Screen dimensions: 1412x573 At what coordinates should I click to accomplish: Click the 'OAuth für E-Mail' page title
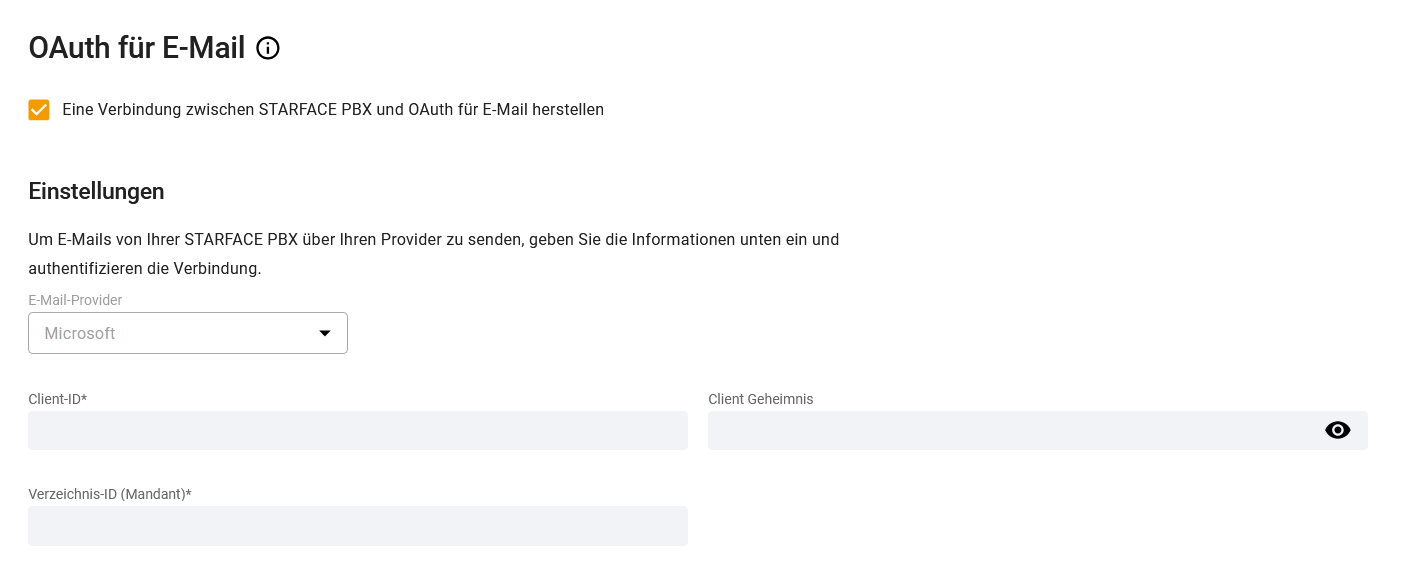point(137,48)
